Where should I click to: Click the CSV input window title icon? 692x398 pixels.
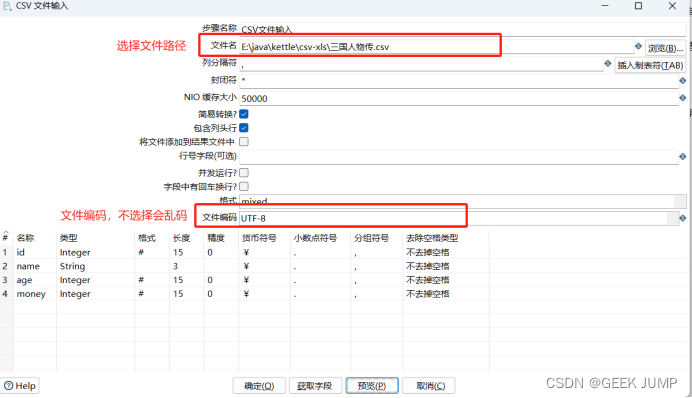coord(7,6)
